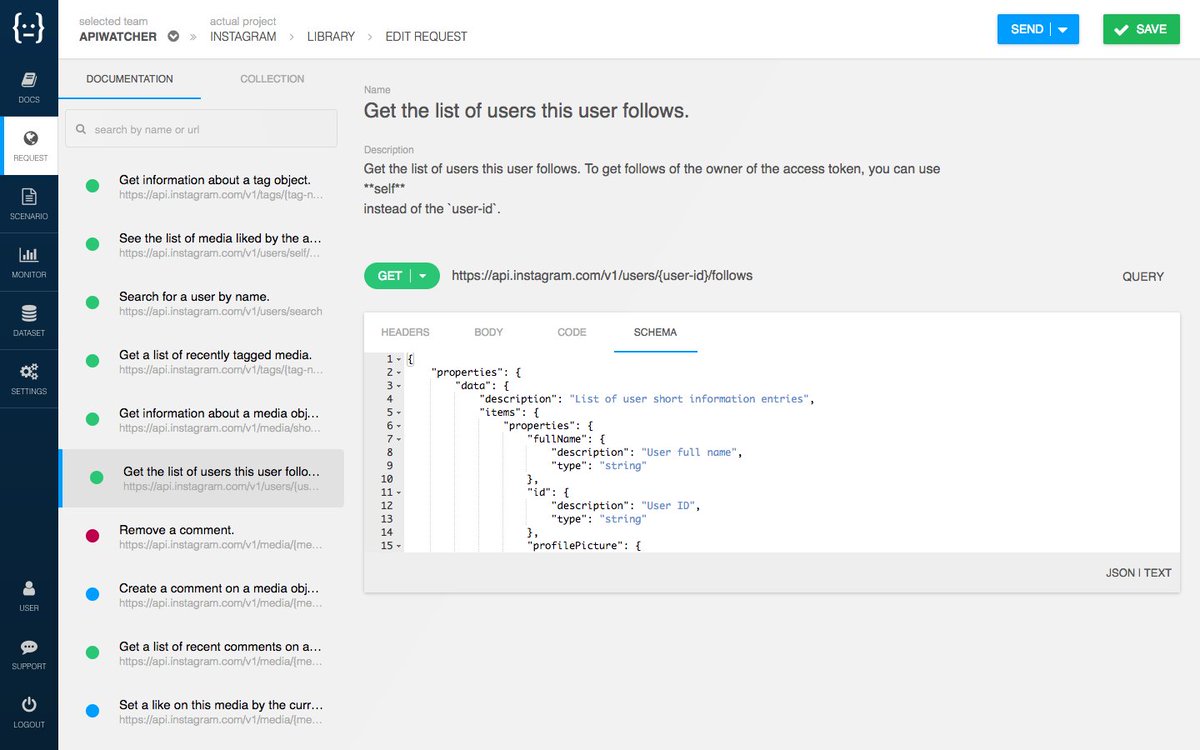Image resolution: width=1200 pixels, height=750 pixels.
Task: Collapse the "profilePicture" fold on line 15
Action: pyautogui.click(x=399, y=546)
